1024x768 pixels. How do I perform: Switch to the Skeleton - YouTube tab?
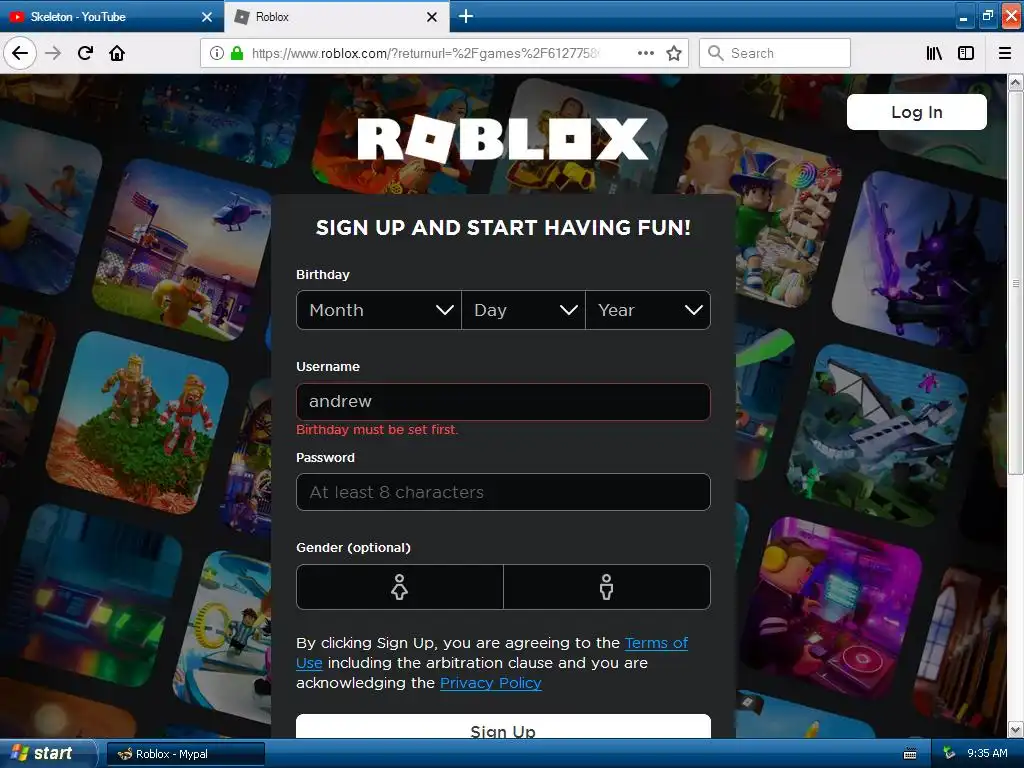112,17
